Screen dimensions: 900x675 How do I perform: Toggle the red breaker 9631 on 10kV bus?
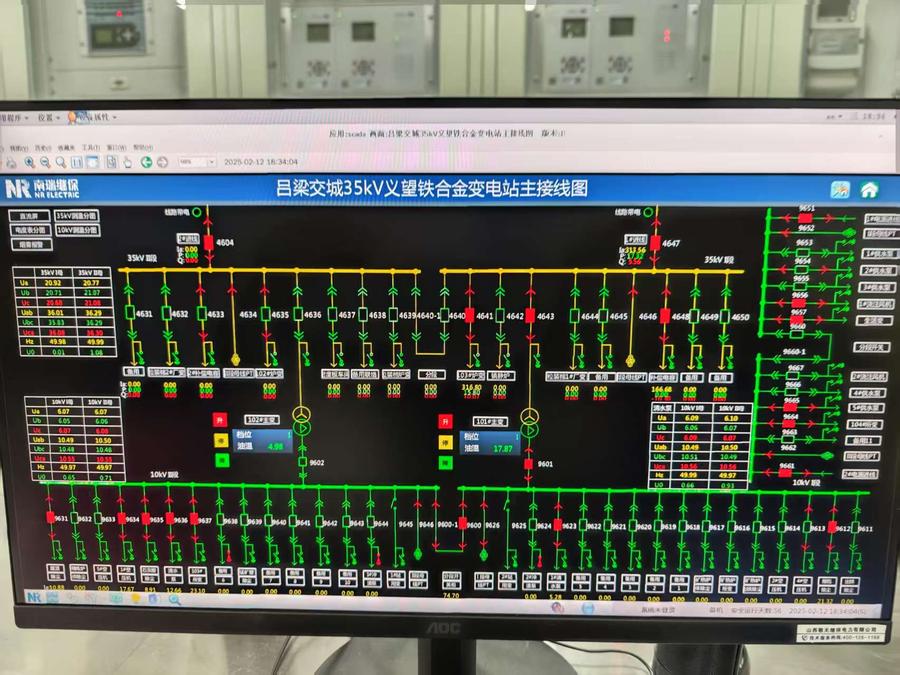pos(50,518)
